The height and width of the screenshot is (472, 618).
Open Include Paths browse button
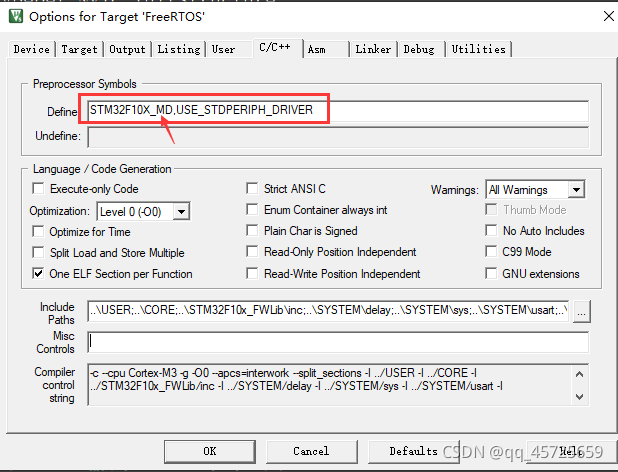point(582,312)
